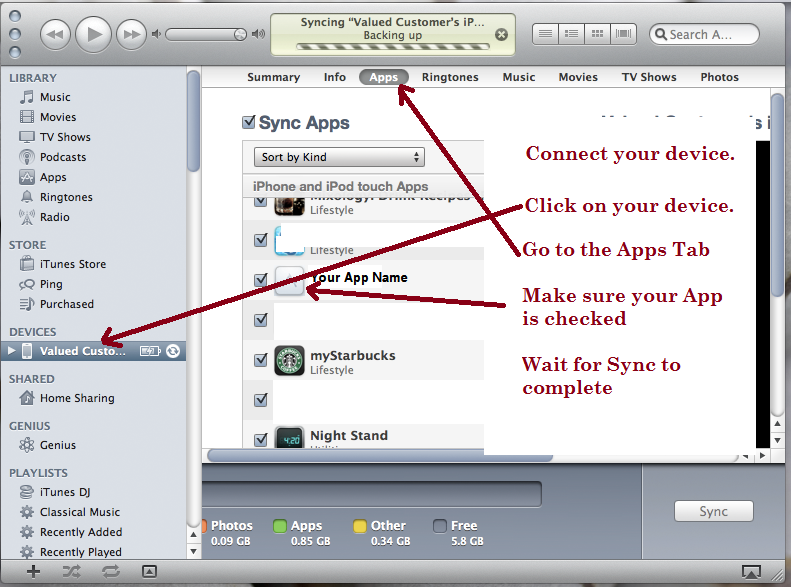Click the horizontal scrollbar in apps pane
This screenshot has height=587, width=791.
pyautogui.click(x=380, y=455)
